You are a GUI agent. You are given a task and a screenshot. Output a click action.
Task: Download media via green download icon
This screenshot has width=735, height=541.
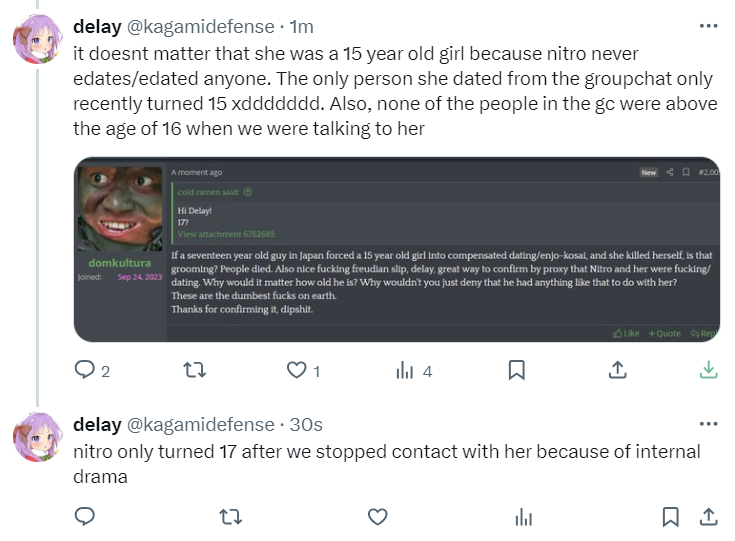click(708, 370)
